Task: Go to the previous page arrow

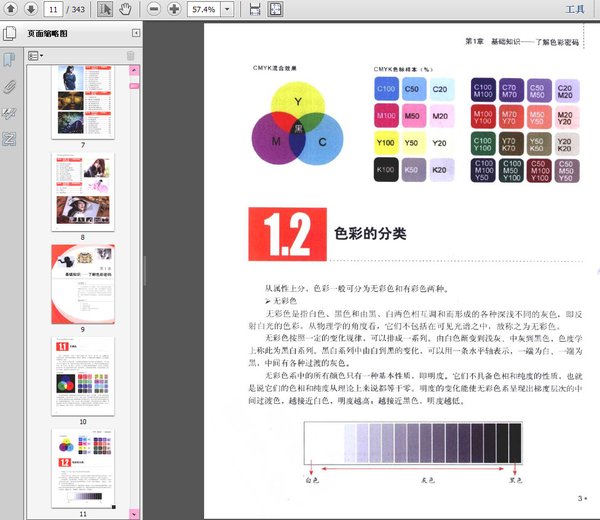Action: coord(9,9)
